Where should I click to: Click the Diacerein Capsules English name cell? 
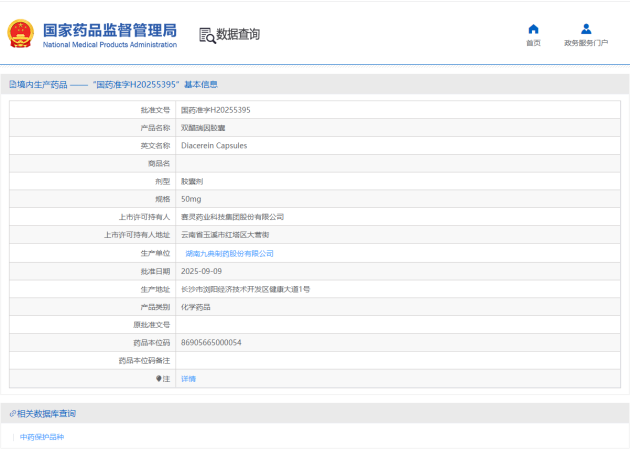click(213, 146)
